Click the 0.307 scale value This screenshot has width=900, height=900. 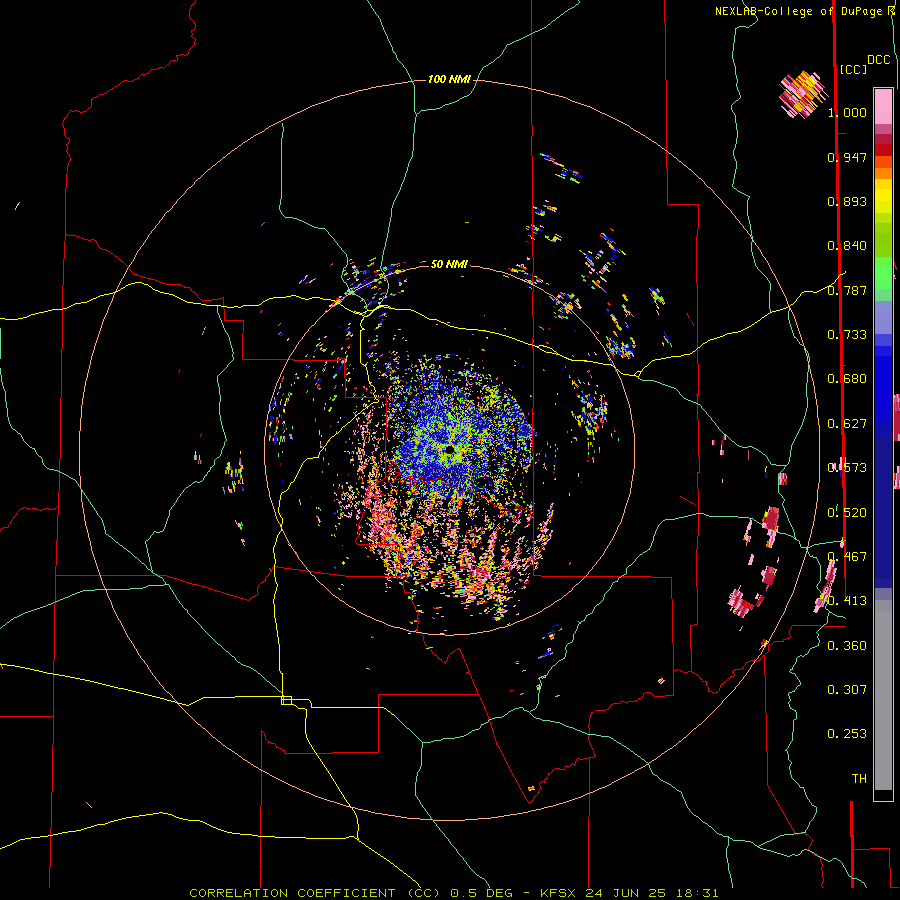(847, 690)
